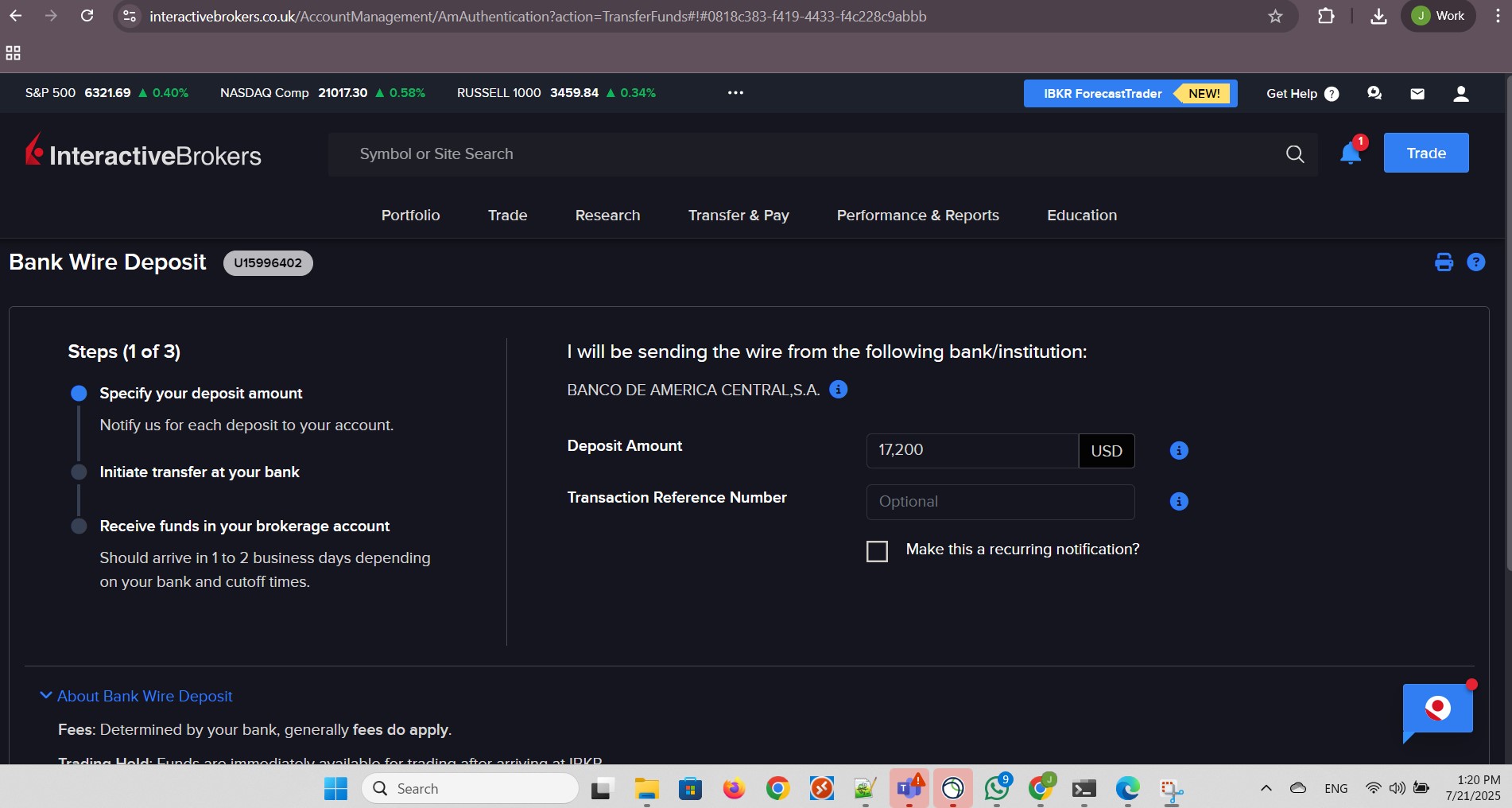The width and height of the screenshot is (1512, 808).
Task: Click the page vertical scrollbar
Action: (1508, 323)
